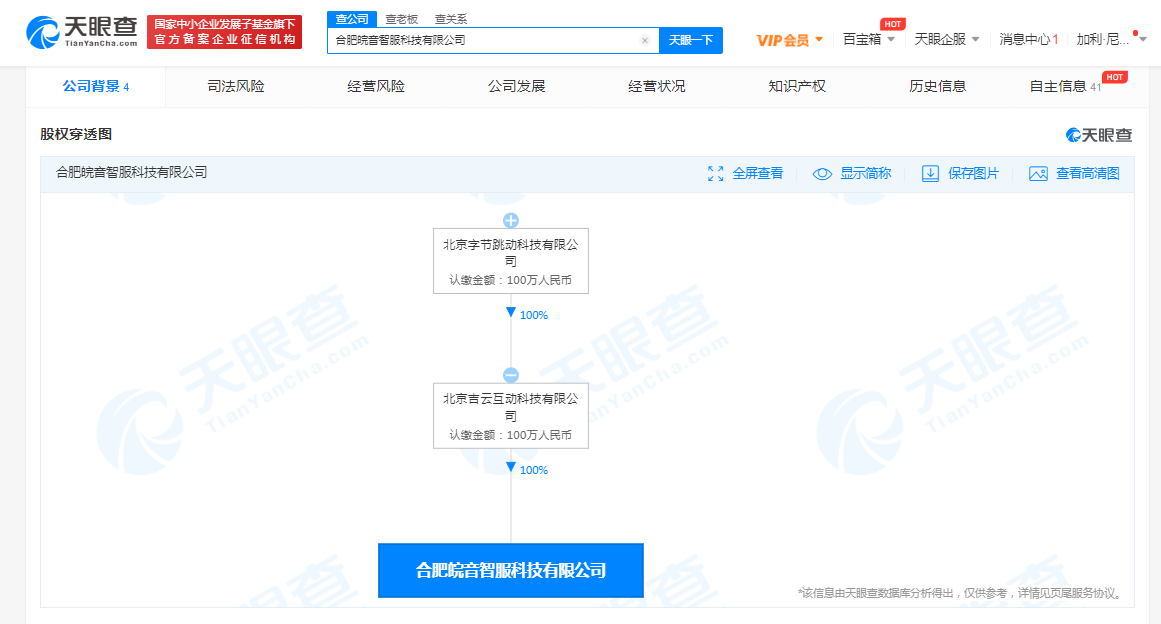Click the 显示简称 label
The image size is (1161, 624).
pos(866,173)
